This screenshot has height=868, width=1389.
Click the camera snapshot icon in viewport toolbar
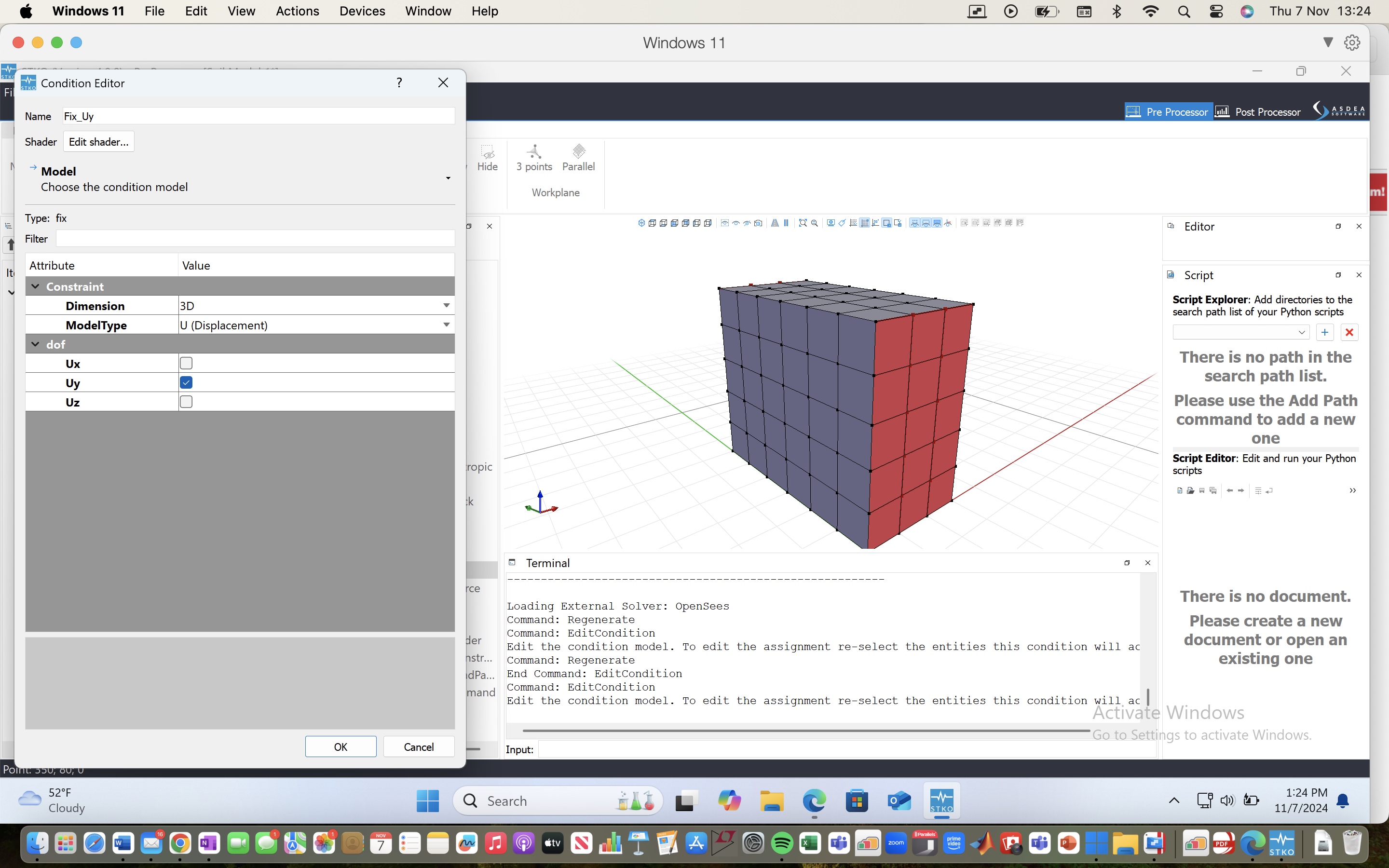click(758, 223)
